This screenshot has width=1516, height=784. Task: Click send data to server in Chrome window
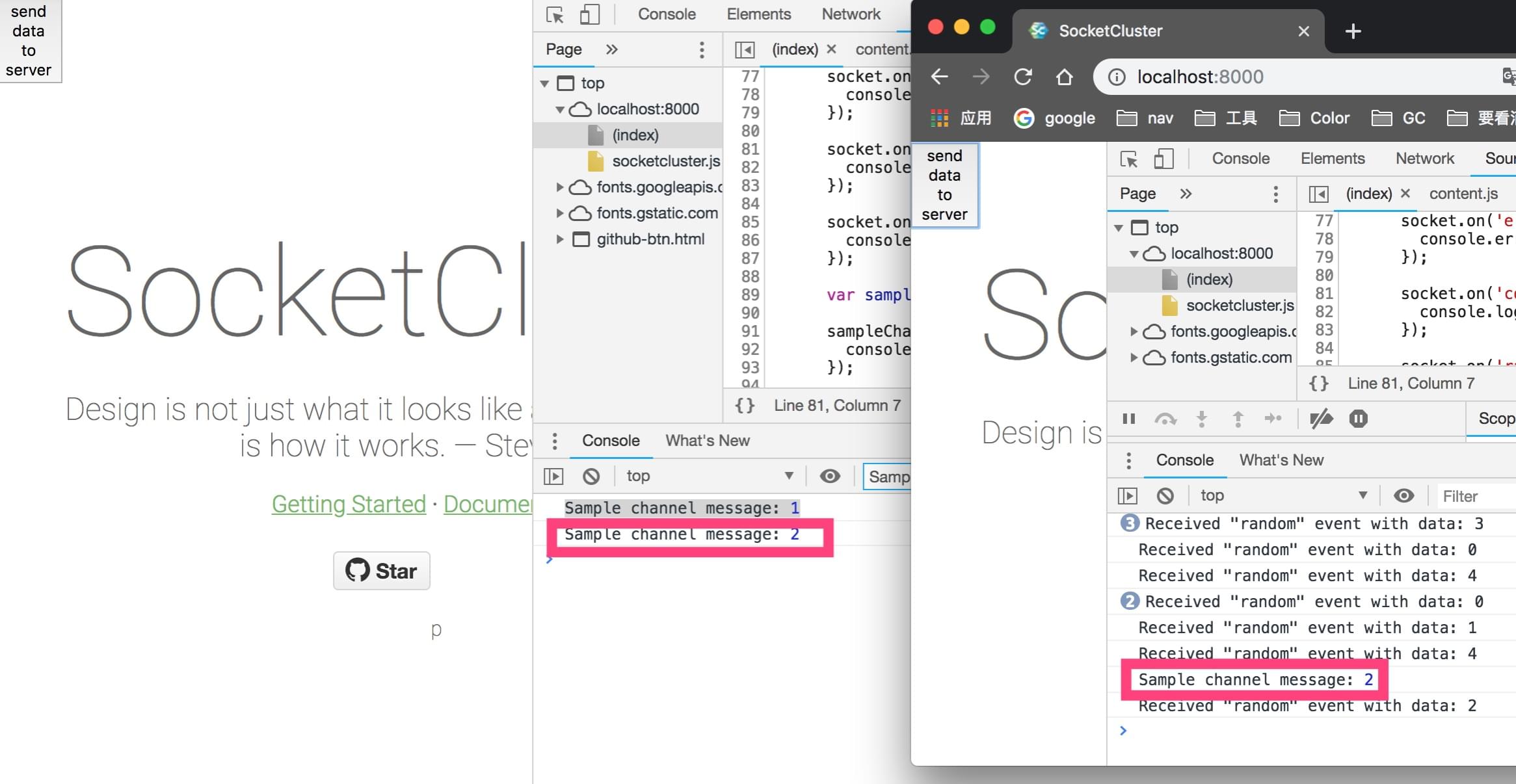945,185
